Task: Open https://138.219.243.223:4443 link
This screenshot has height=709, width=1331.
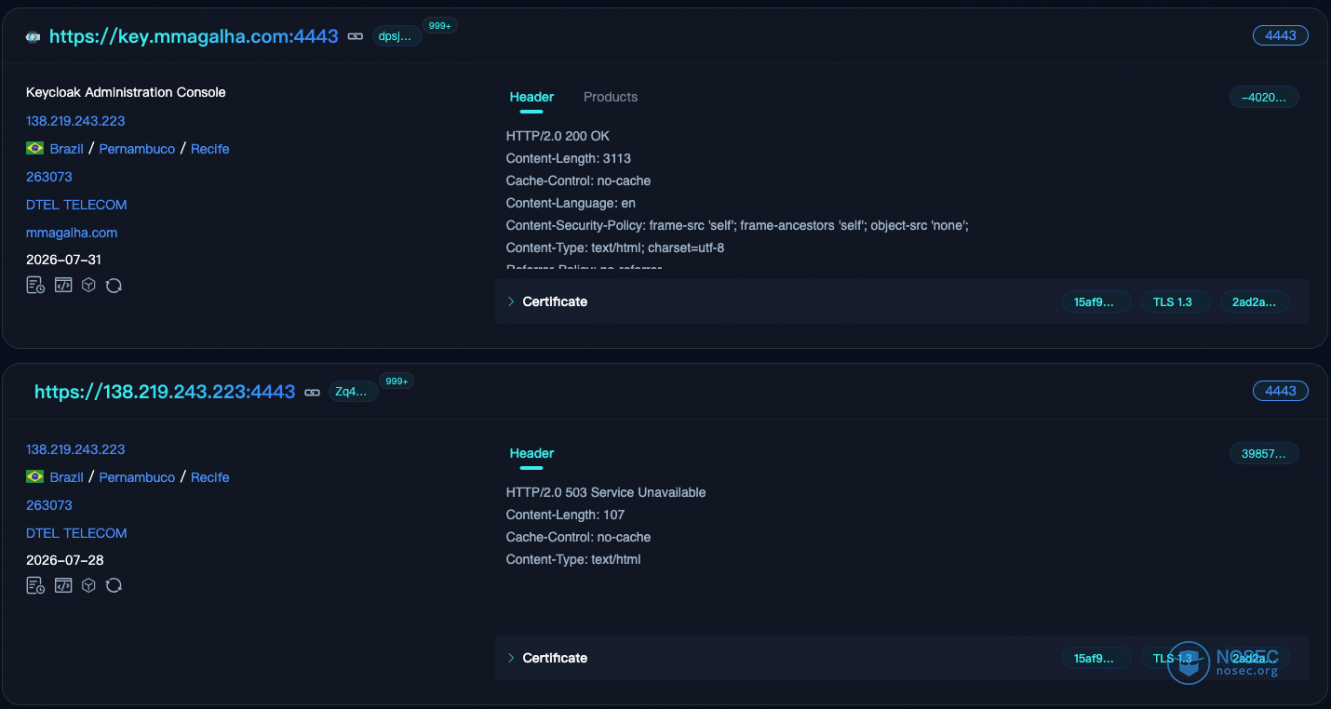Action: click(x=165, y=392)
